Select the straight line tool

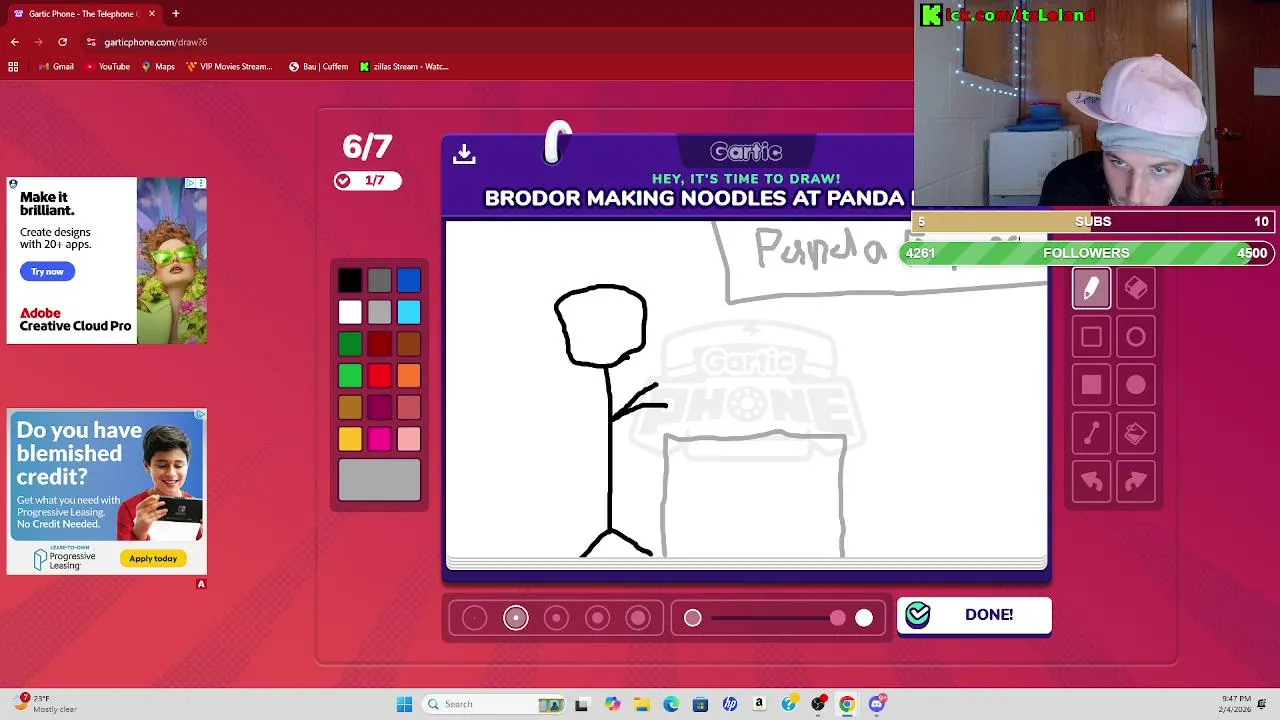(1091, 433)
